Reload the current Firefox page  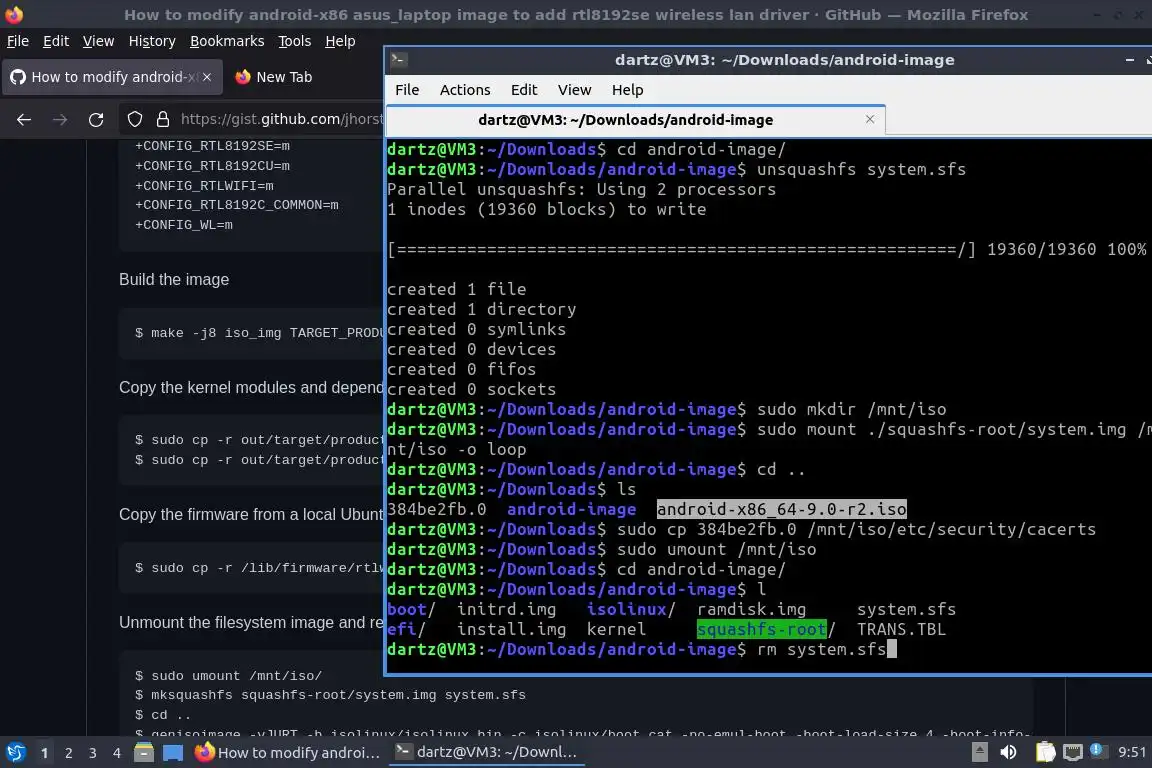pyautogui.click(x=96, y=120)
